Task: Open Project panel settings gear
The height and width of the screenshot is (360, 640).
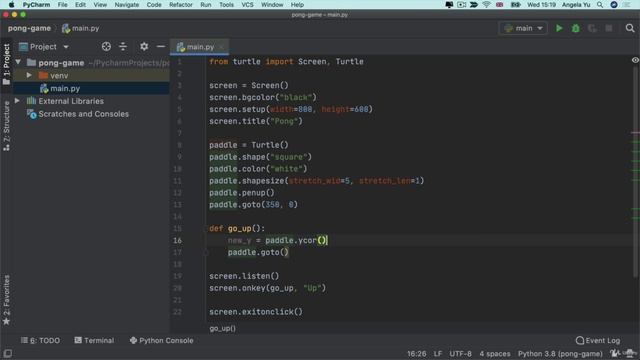Action: pos(144,47)
